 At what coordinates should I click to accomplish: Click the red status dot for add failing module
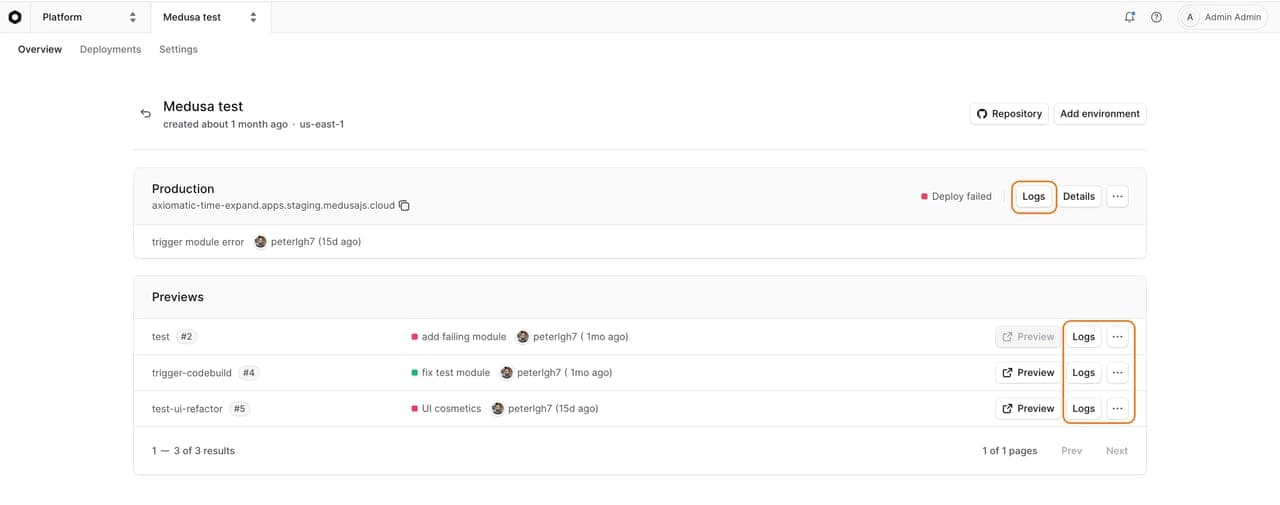414,337
